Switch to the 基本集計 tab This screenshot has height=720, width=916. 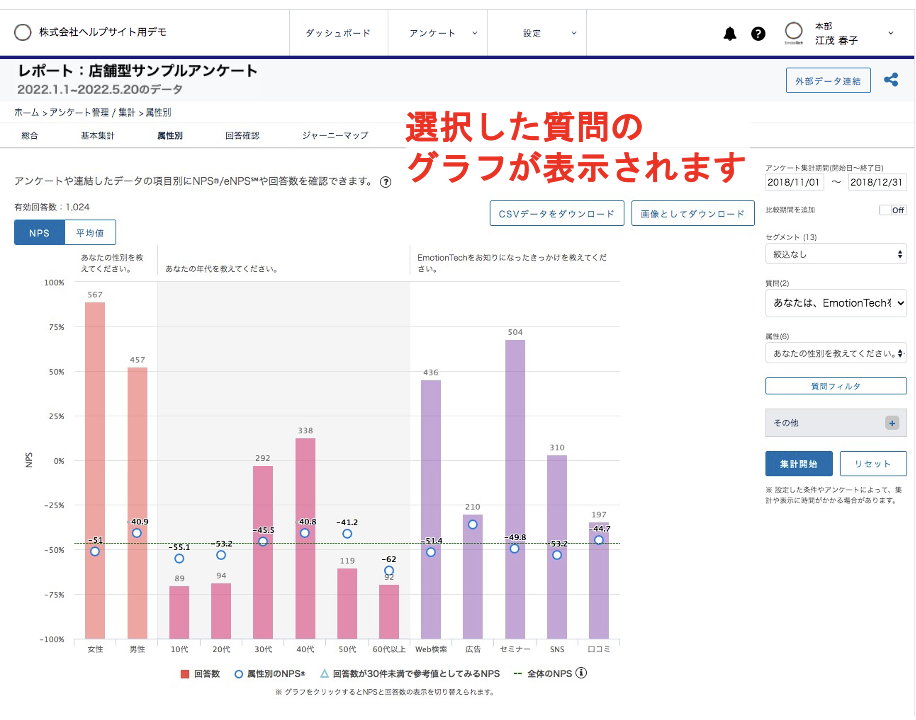coord(98,136)
